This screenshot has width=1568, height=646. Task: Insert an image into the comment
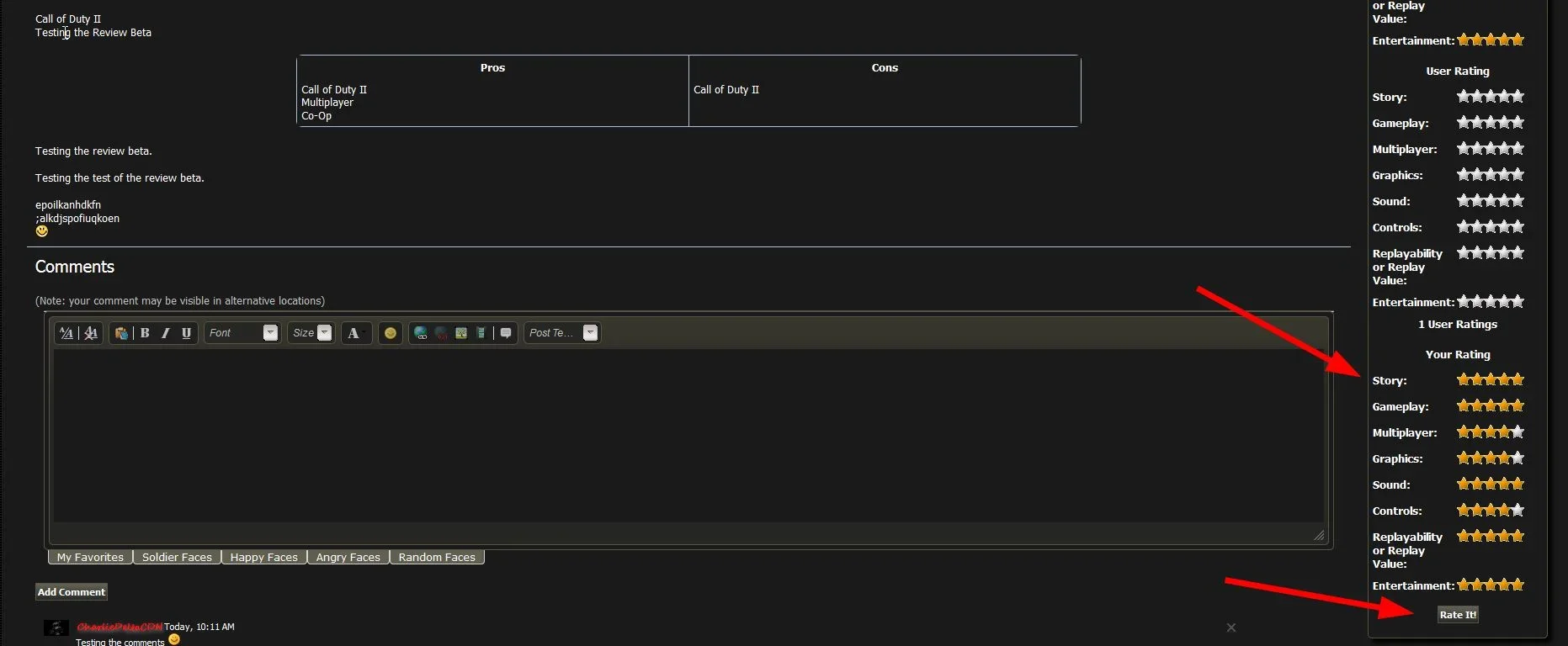click(x=461, y=333)
